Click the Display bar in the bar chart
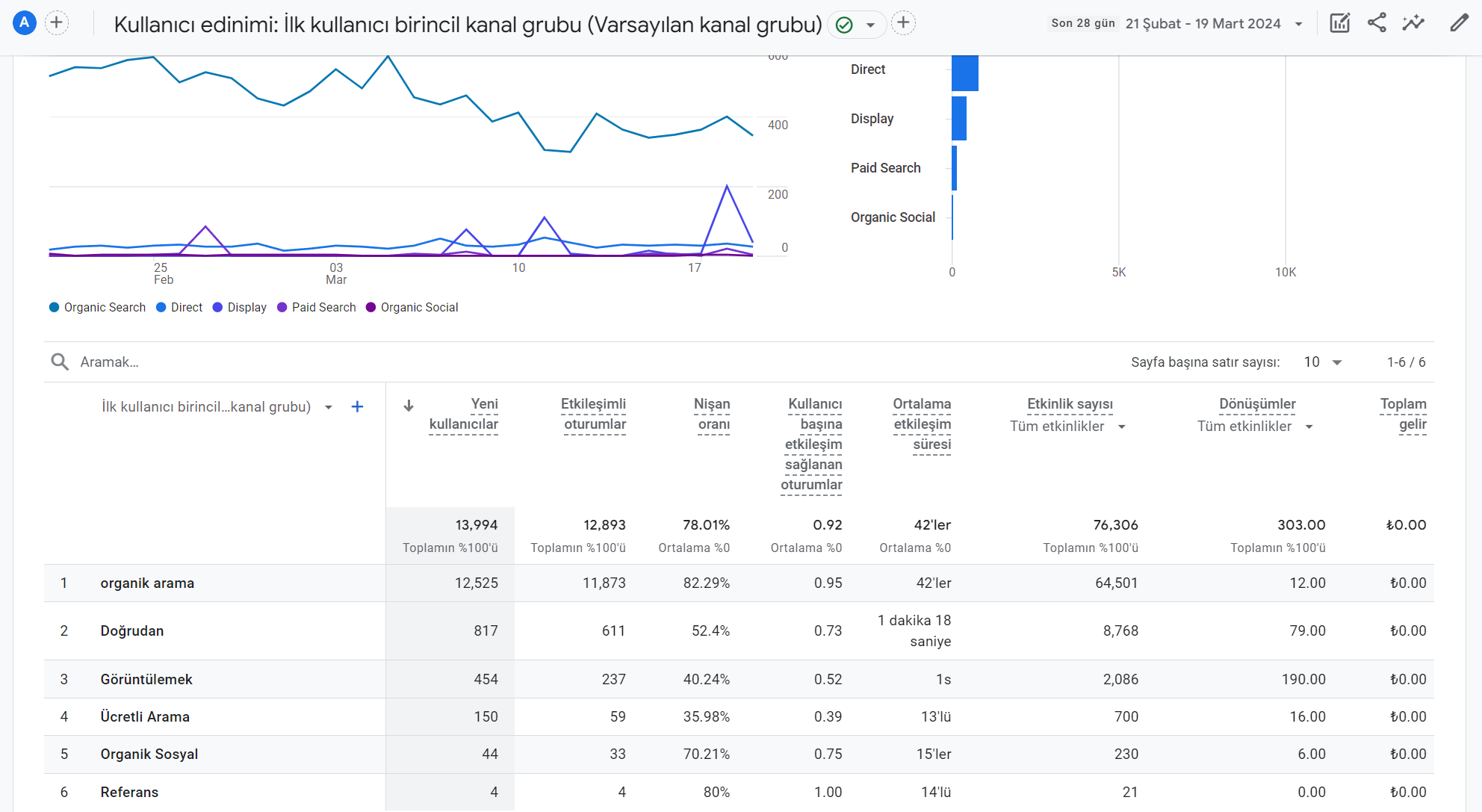 (959, 118)
